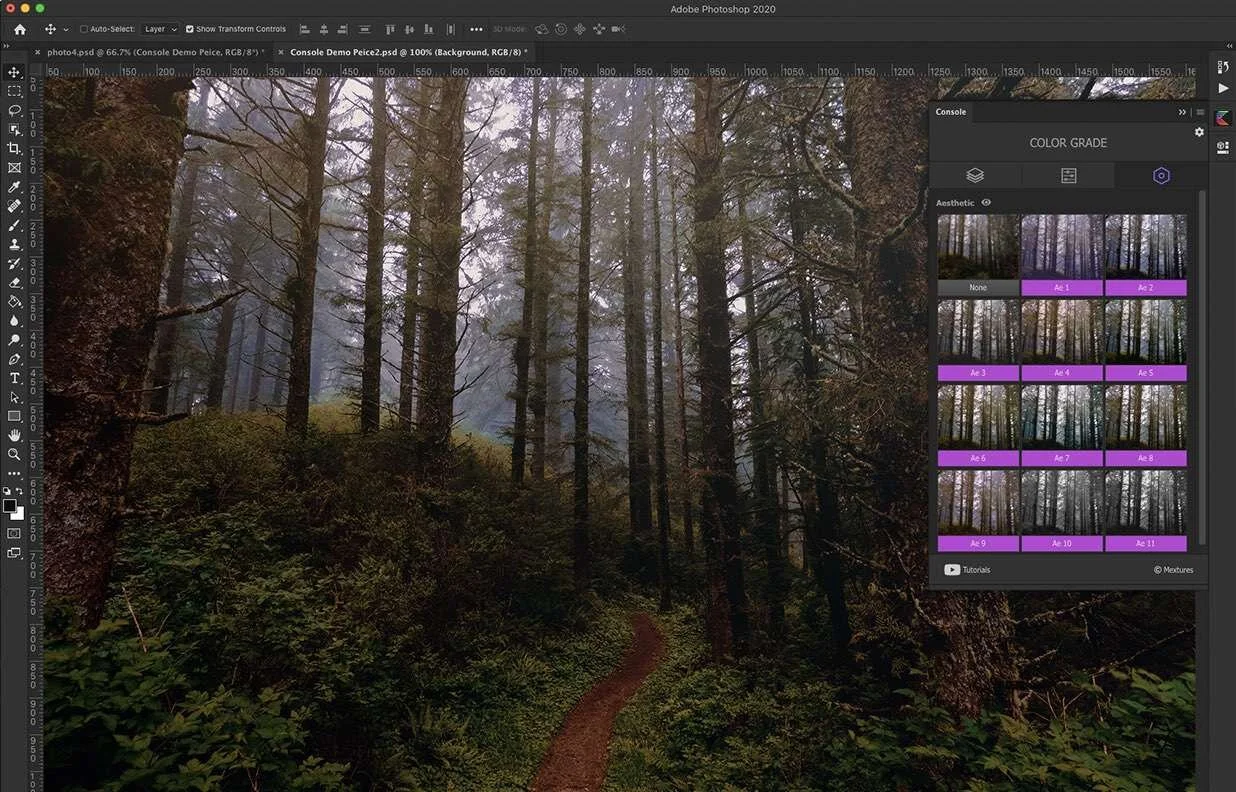Open the Tutorials link
Viewport: 1236px width, 792px height.
[x=967, y=570]
